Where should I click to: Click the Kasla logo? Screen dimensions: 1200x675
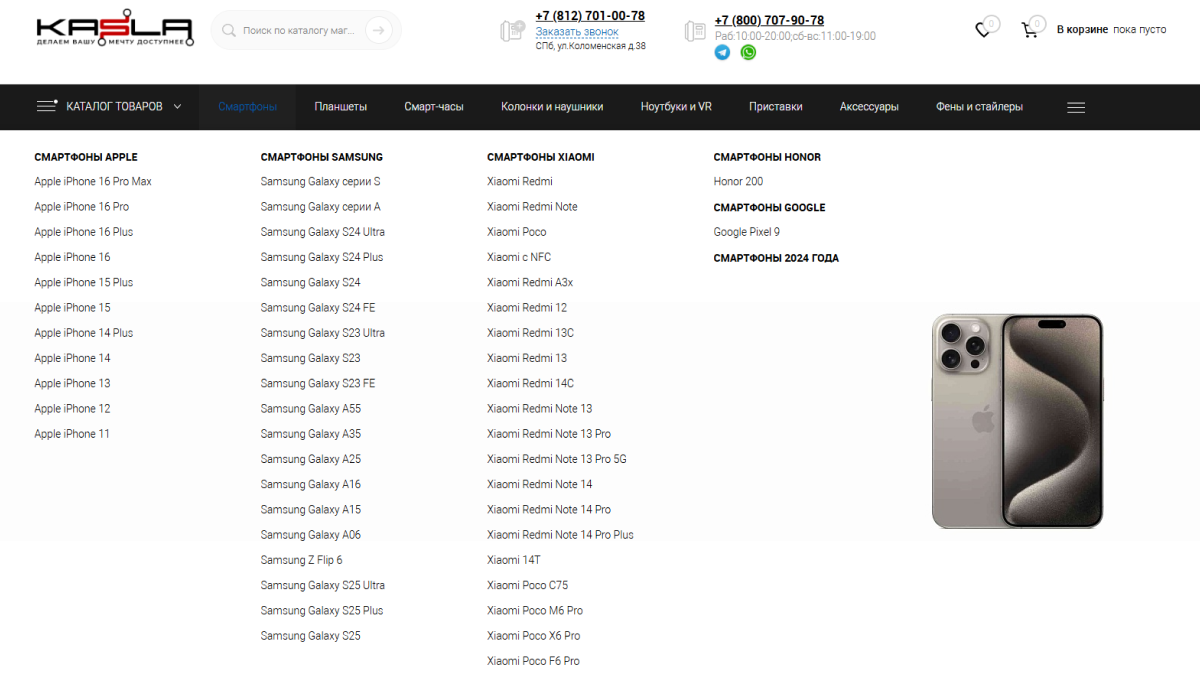coord(114,30)
